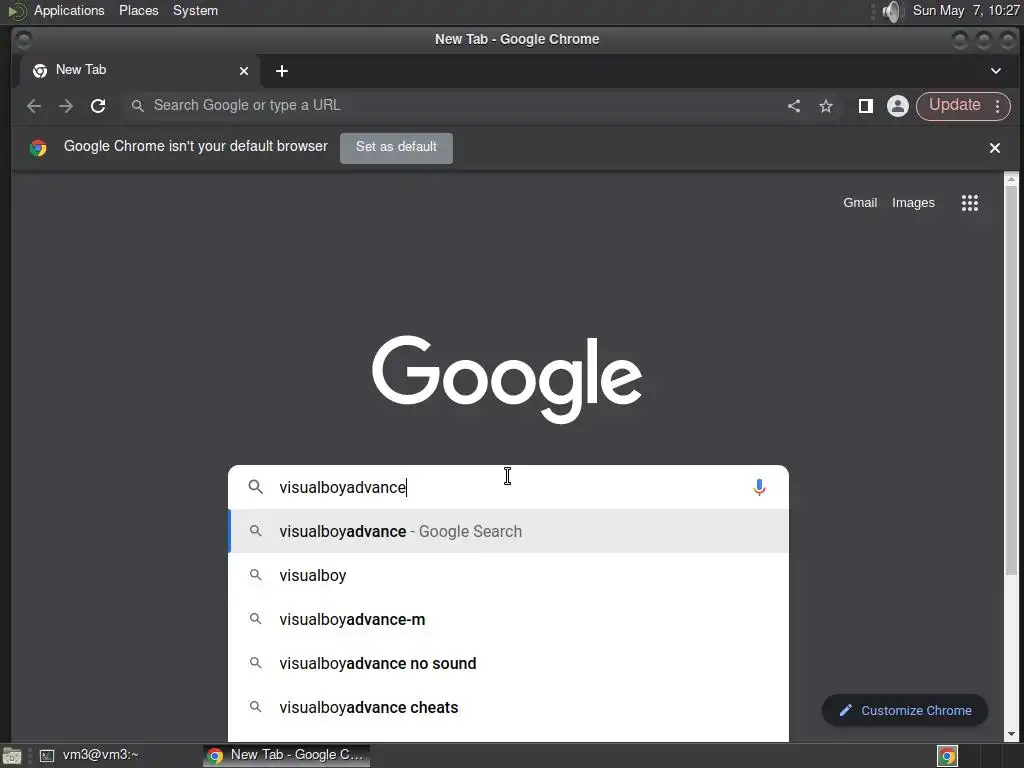Click the volume speaker icon
This screenshot has width=1024, height=768.
click(892, 11)
